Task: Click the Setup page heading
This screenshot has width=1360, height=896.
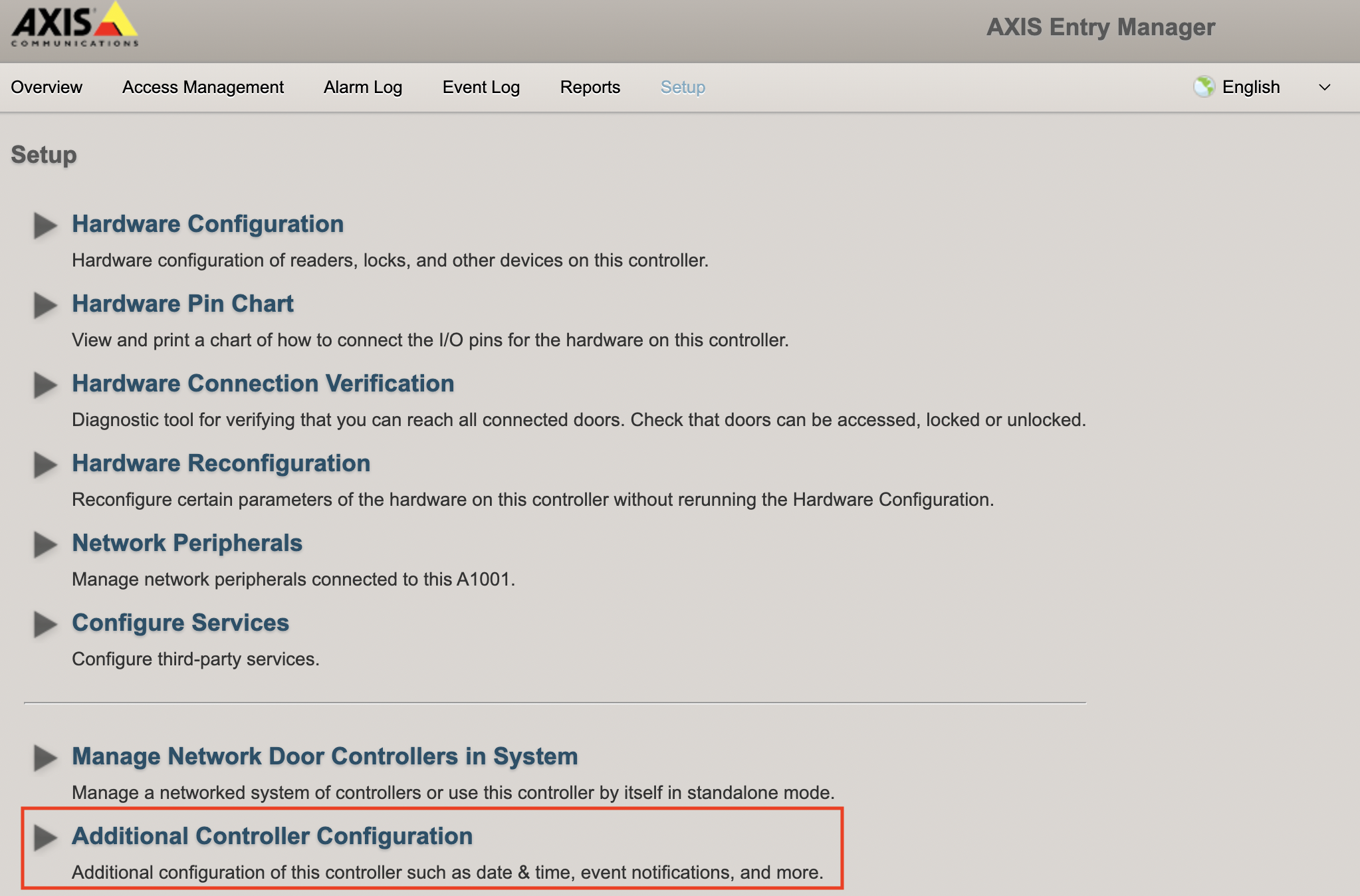Action: pos(44,155)
